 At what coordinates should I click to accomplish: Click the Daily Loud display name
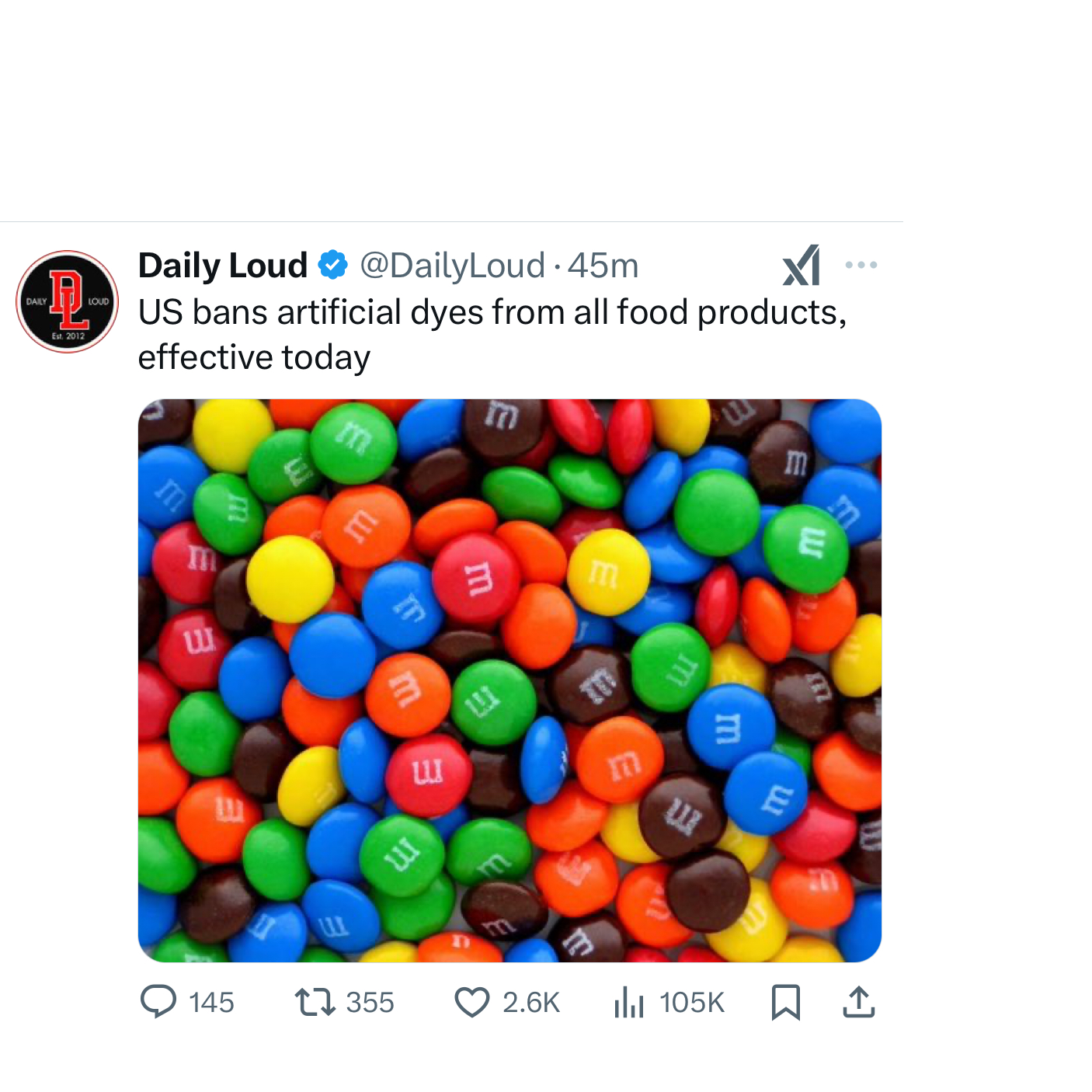(223, 266)
